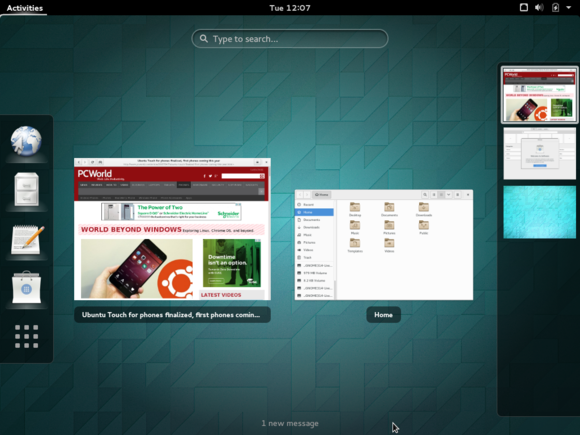
Task: Click the Twitter icon on PCWorld header
Action: tap(210, 176)
